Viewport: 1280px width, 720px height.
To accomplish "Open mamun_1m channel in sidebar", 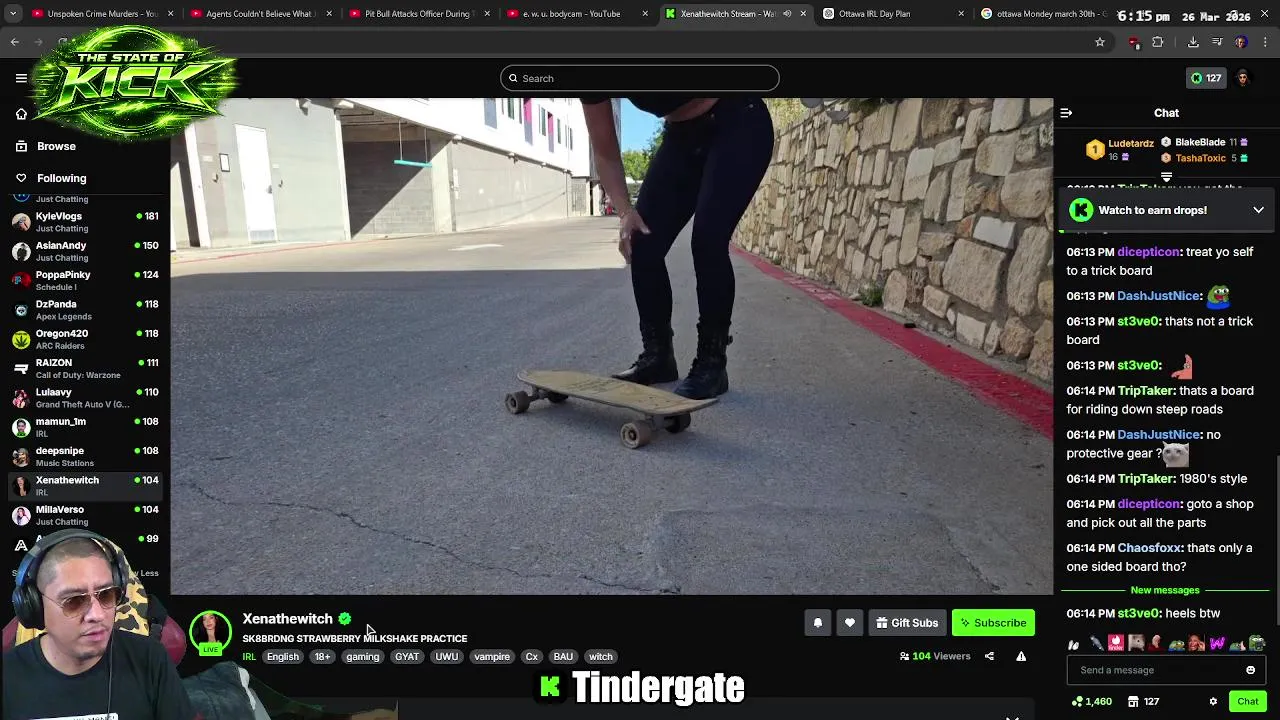I will click(x=85, y=427).
